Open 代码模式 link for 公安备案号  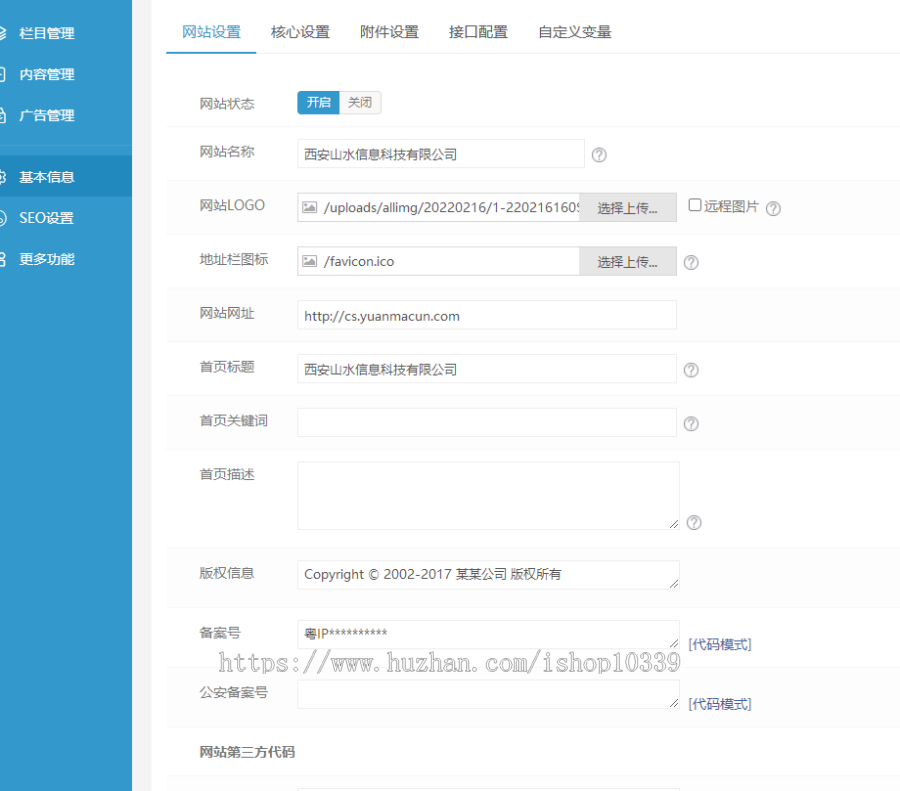tap(720, 704)
